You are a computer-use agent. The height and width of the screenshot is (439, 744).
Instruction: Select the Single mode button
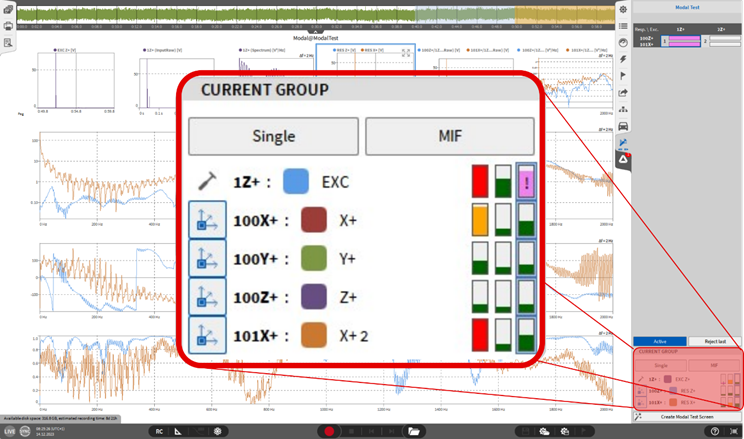pos(273,136)
